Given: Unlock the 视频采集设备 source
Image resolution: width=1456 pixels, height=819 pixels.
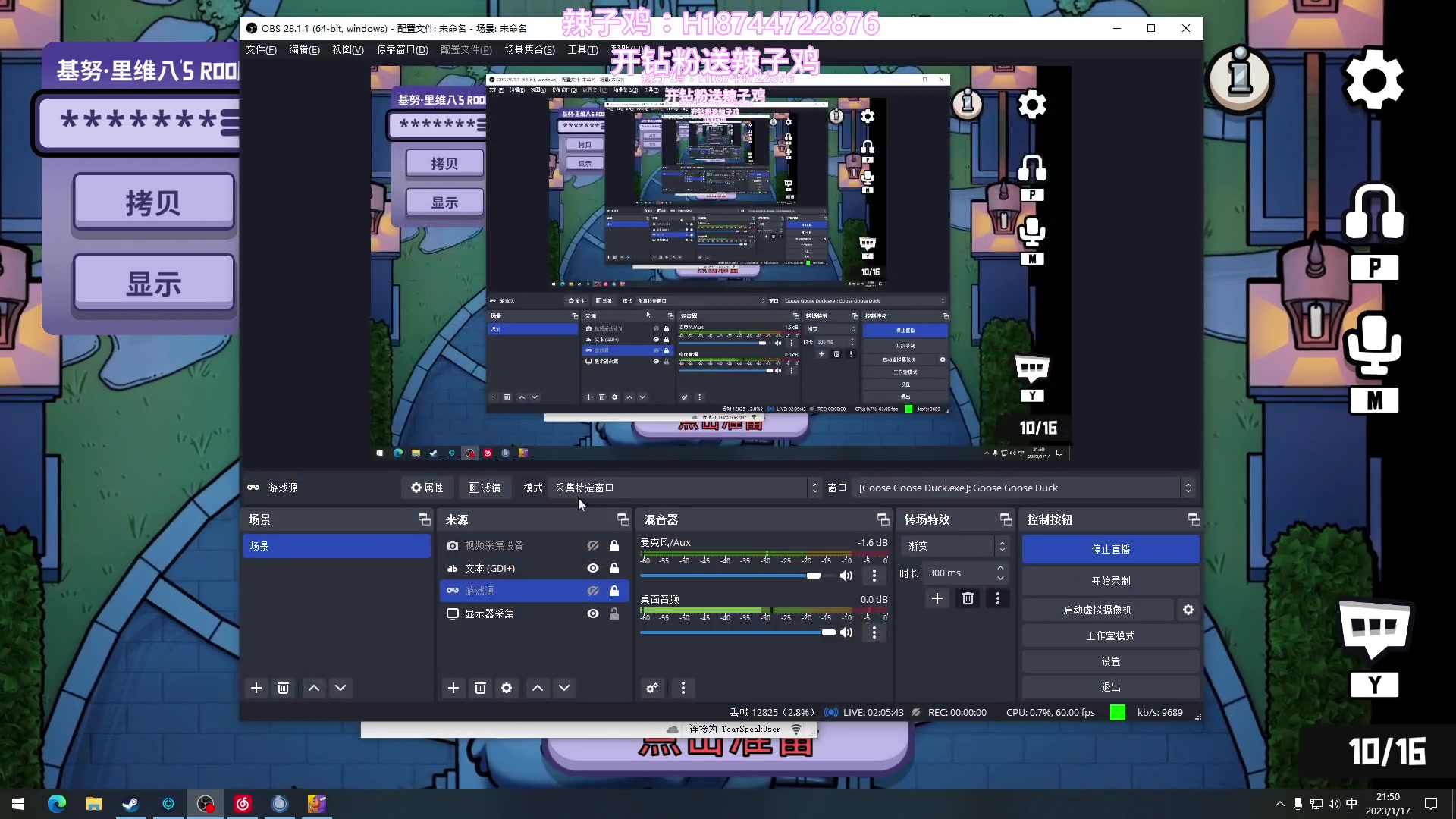Looking at the screenshot, I should coord(614,545).
